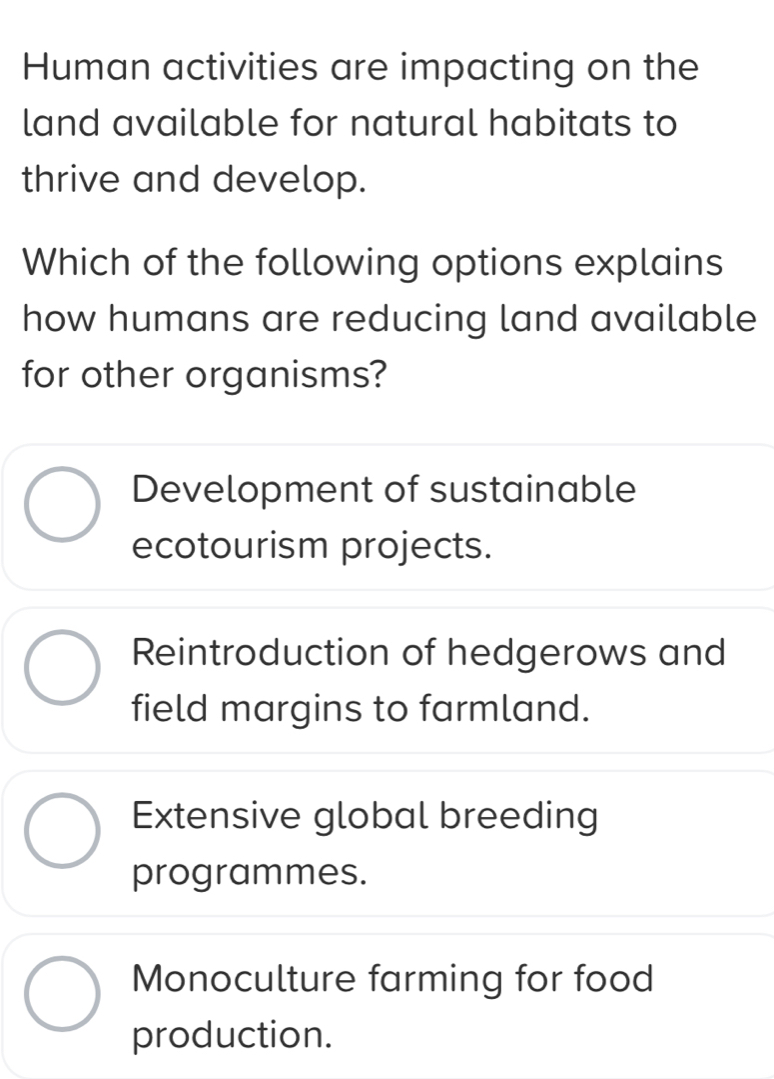Select the radio button for sustainable ecotourism projects

[62, 504]
